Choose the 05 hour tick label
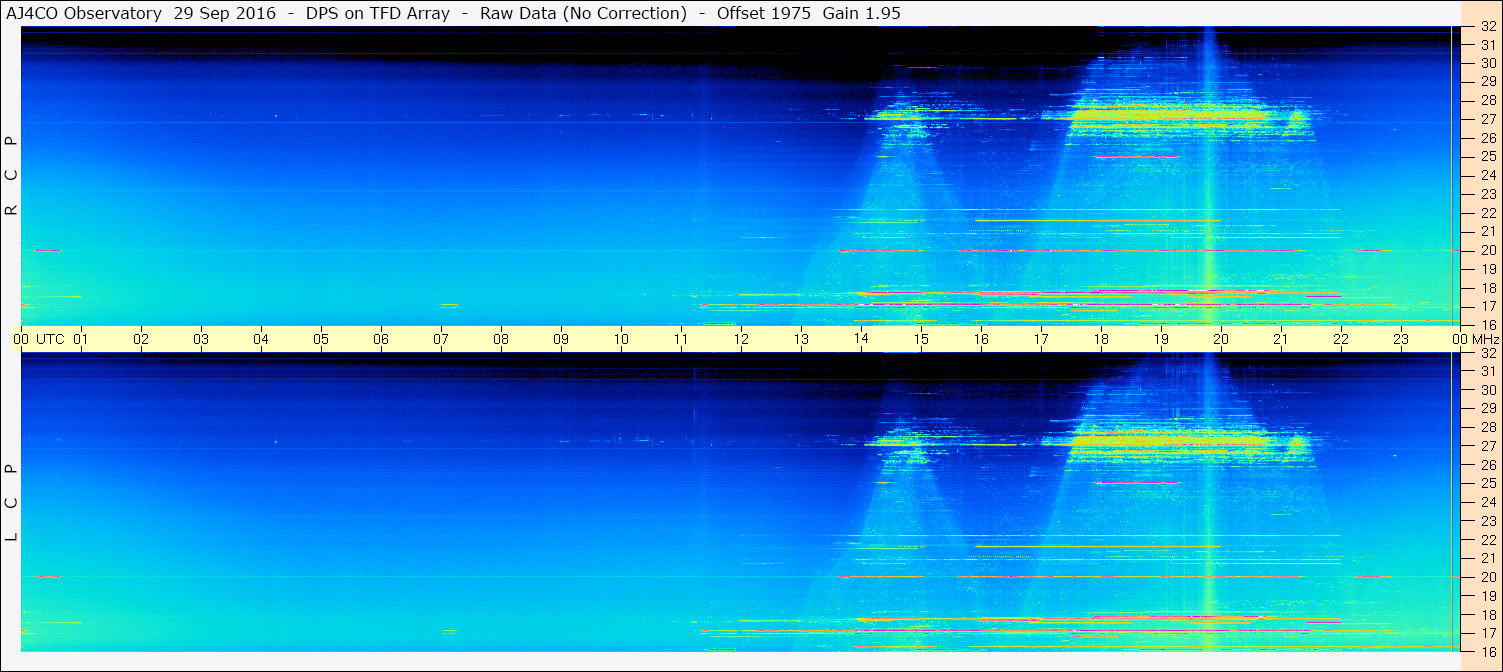 click(x=321, y=339)
